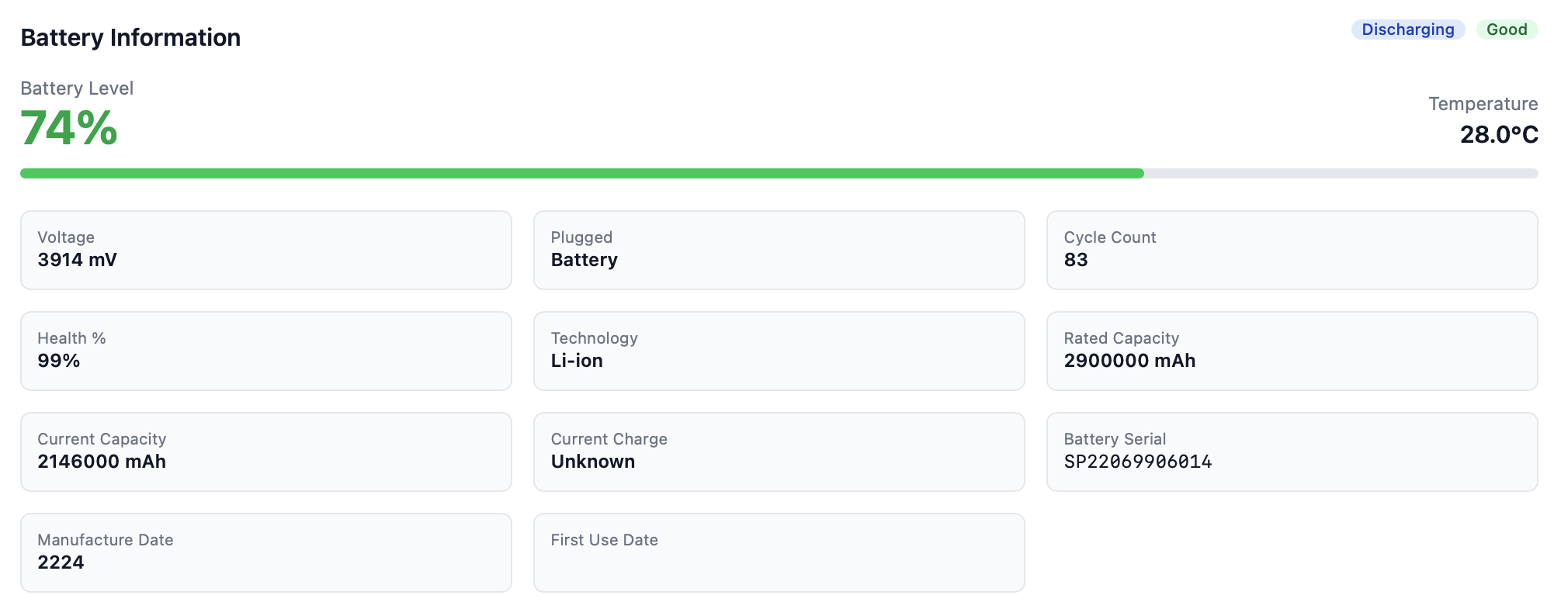Click the Discharging status badge
1568x616 pixels.
[1407, 29]
